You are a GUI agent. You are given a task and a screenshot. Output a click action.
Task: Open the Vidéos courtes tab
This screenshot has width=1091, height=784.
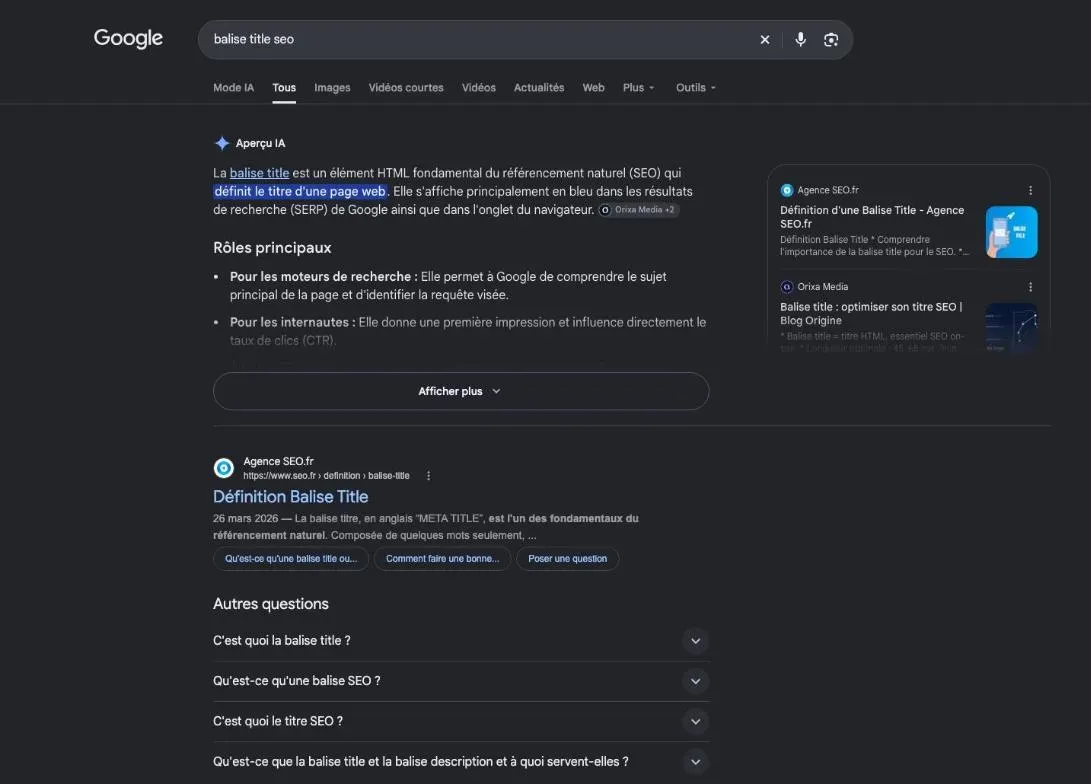tap(406, 88)
